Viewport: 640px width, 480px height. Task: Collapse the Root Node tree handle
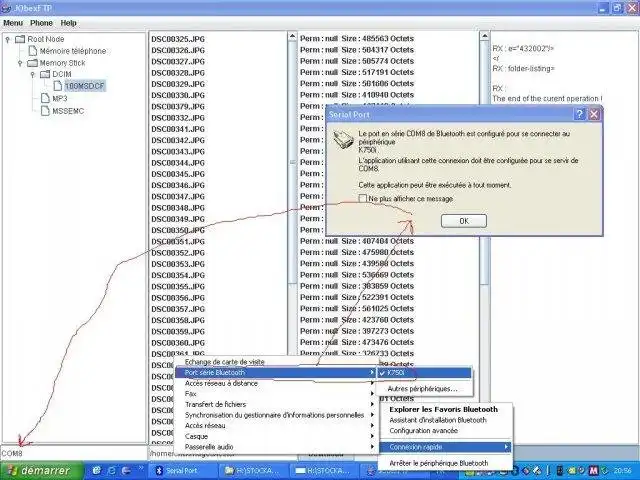pyautogui.click(x=8, y=39)
